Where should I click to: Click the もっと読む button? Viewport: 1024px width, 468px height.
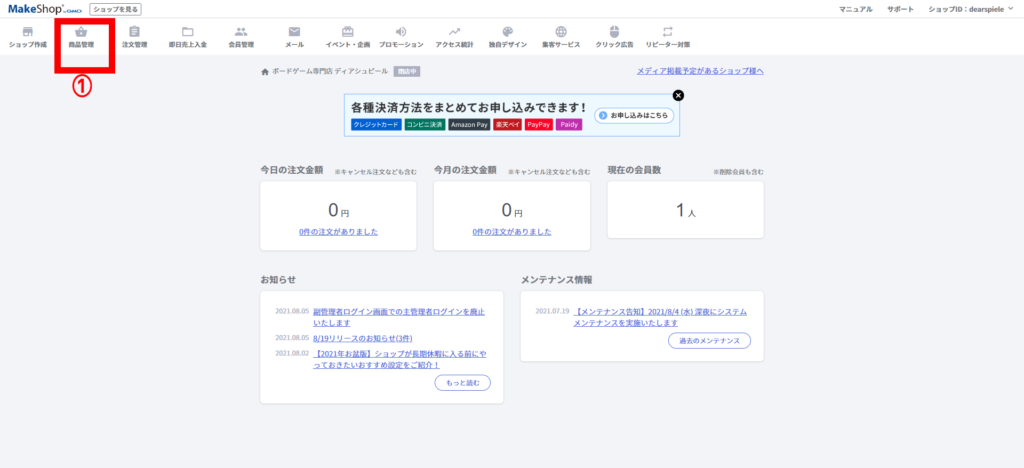click(x=462, y=383)
